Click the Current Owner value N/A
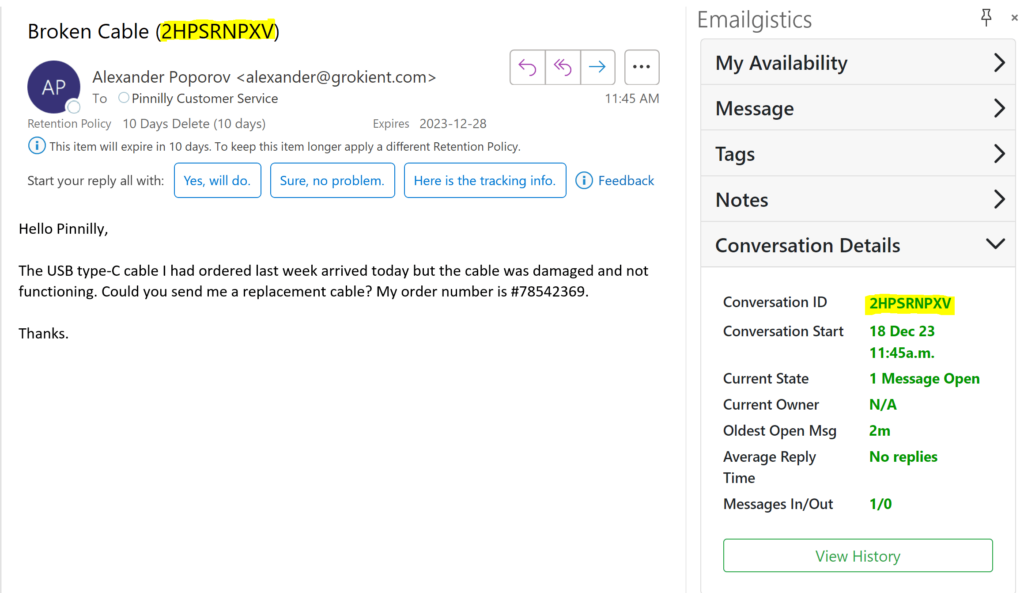 (882, 405)
